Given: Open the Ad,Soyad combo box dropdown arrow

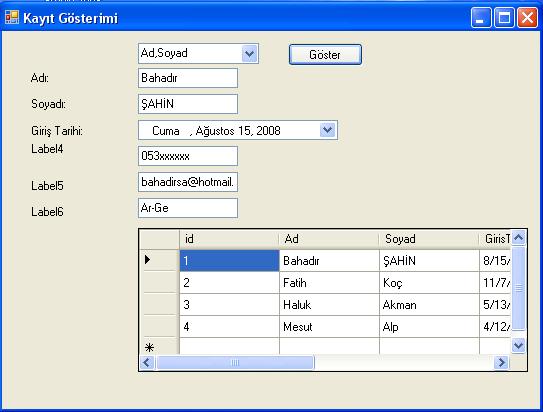Looking at the screenshot, I should 250,54.
